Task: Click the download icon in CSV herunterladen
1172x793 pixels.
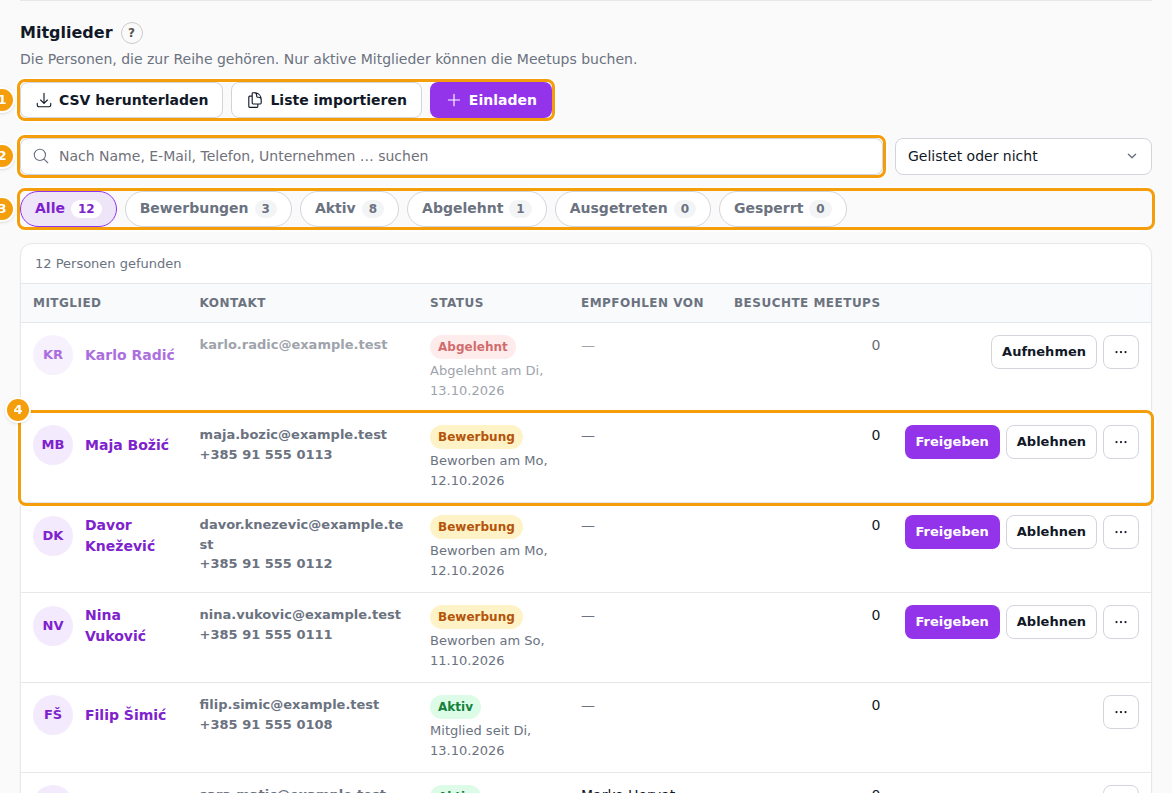Action: coord(44,100)
